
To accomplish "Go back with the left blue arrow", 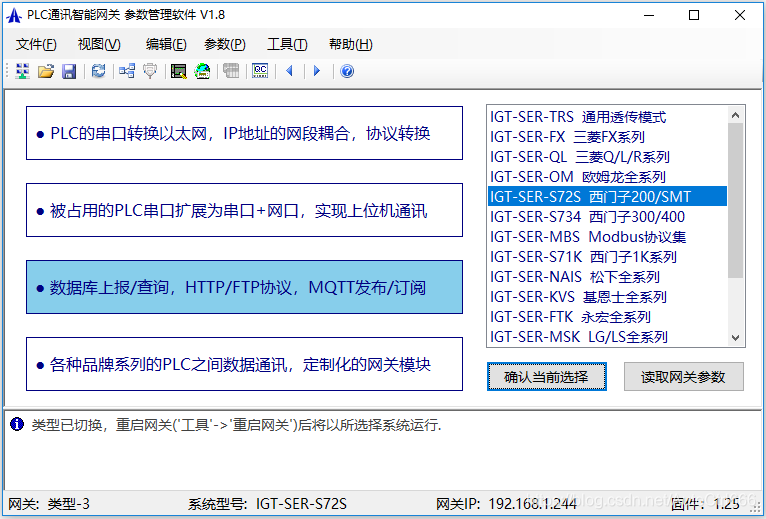I will (x=289, y=71).
